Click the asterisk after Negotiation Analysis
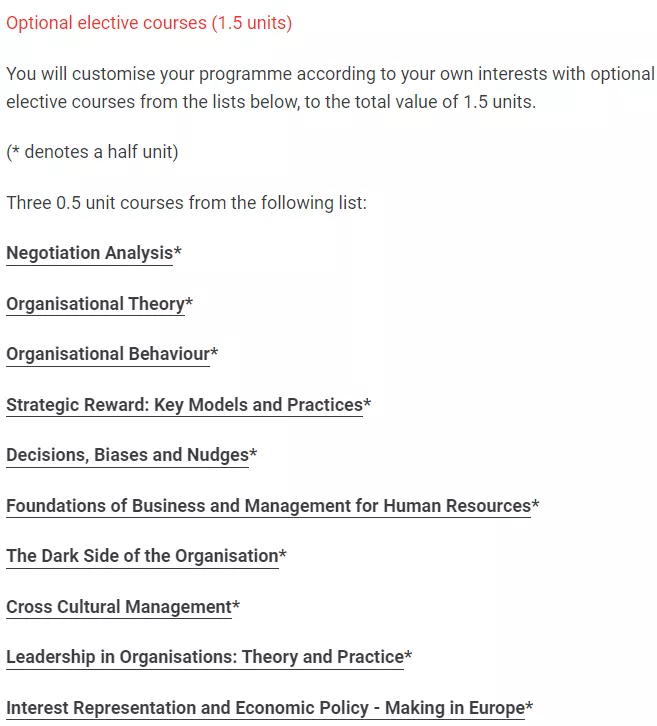Viewport: 657px width, 726px height. [178, 252]
